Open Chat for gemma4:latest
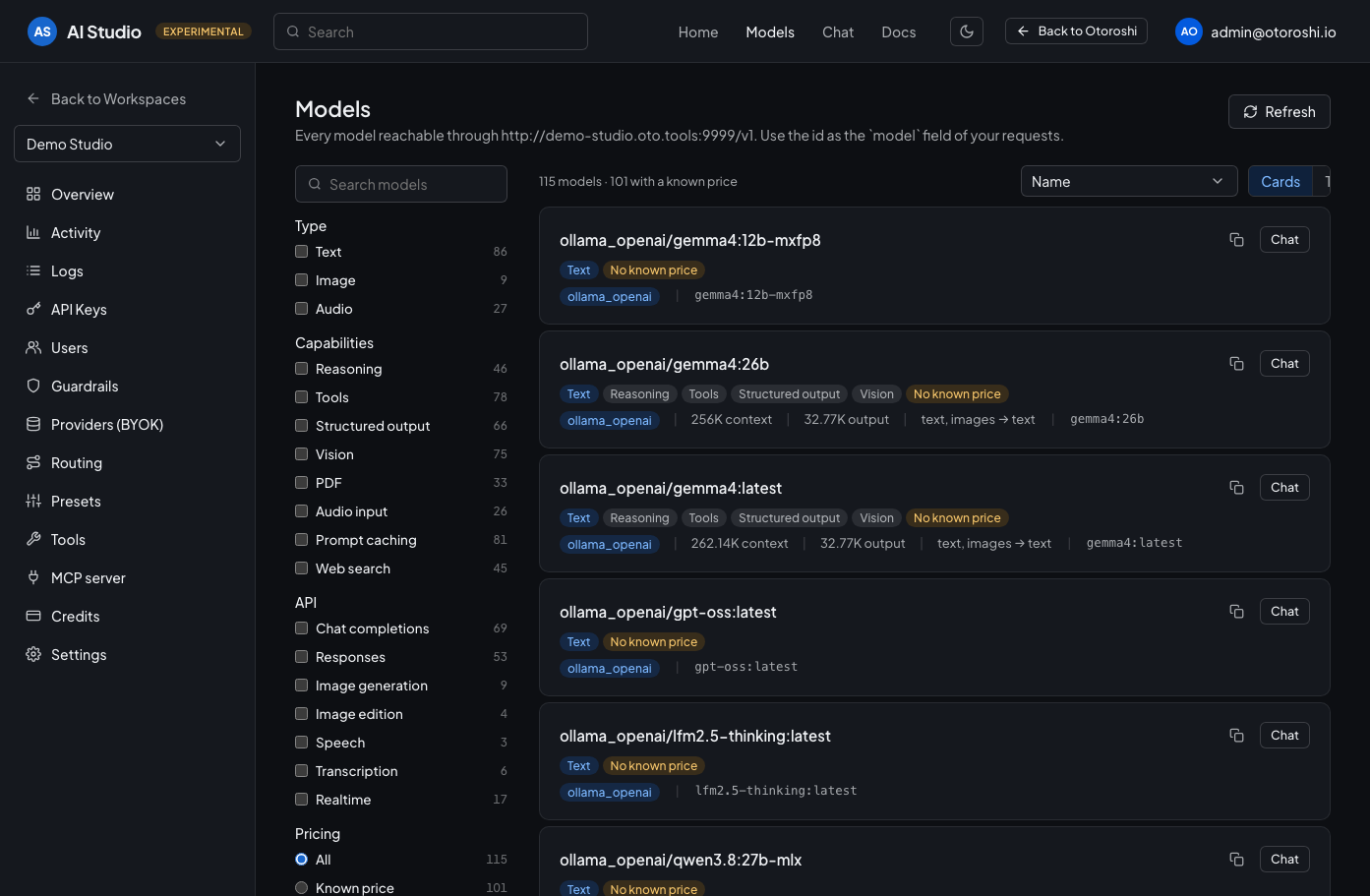Image resolution: width=1370 pixels, height=896 pixels. [1284, 487]
